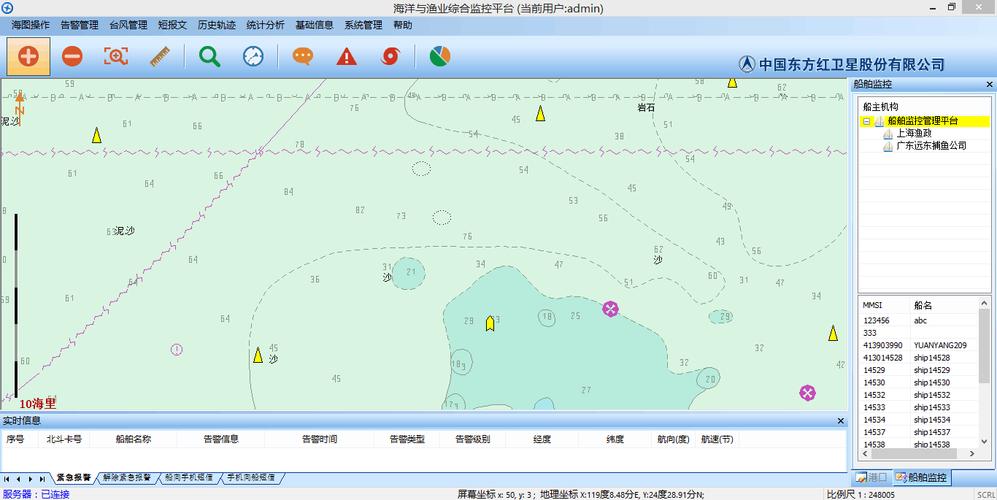Switch to the 解除紧急报警 tab
Screen dimensions: 997x500
pos(127,478)
